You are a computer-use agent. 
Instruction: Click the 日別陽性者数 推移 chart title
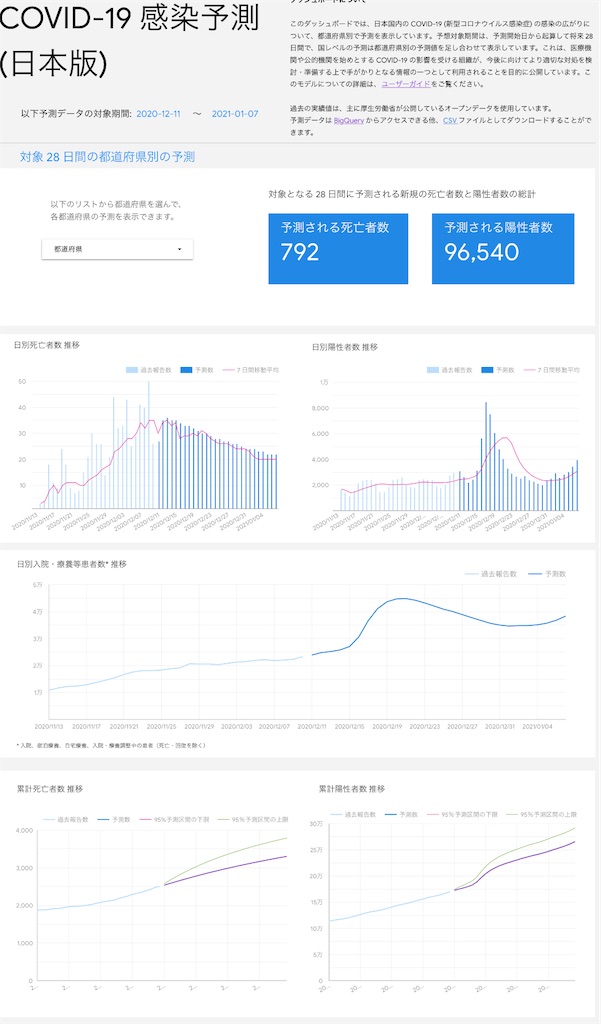pos(344,347)
